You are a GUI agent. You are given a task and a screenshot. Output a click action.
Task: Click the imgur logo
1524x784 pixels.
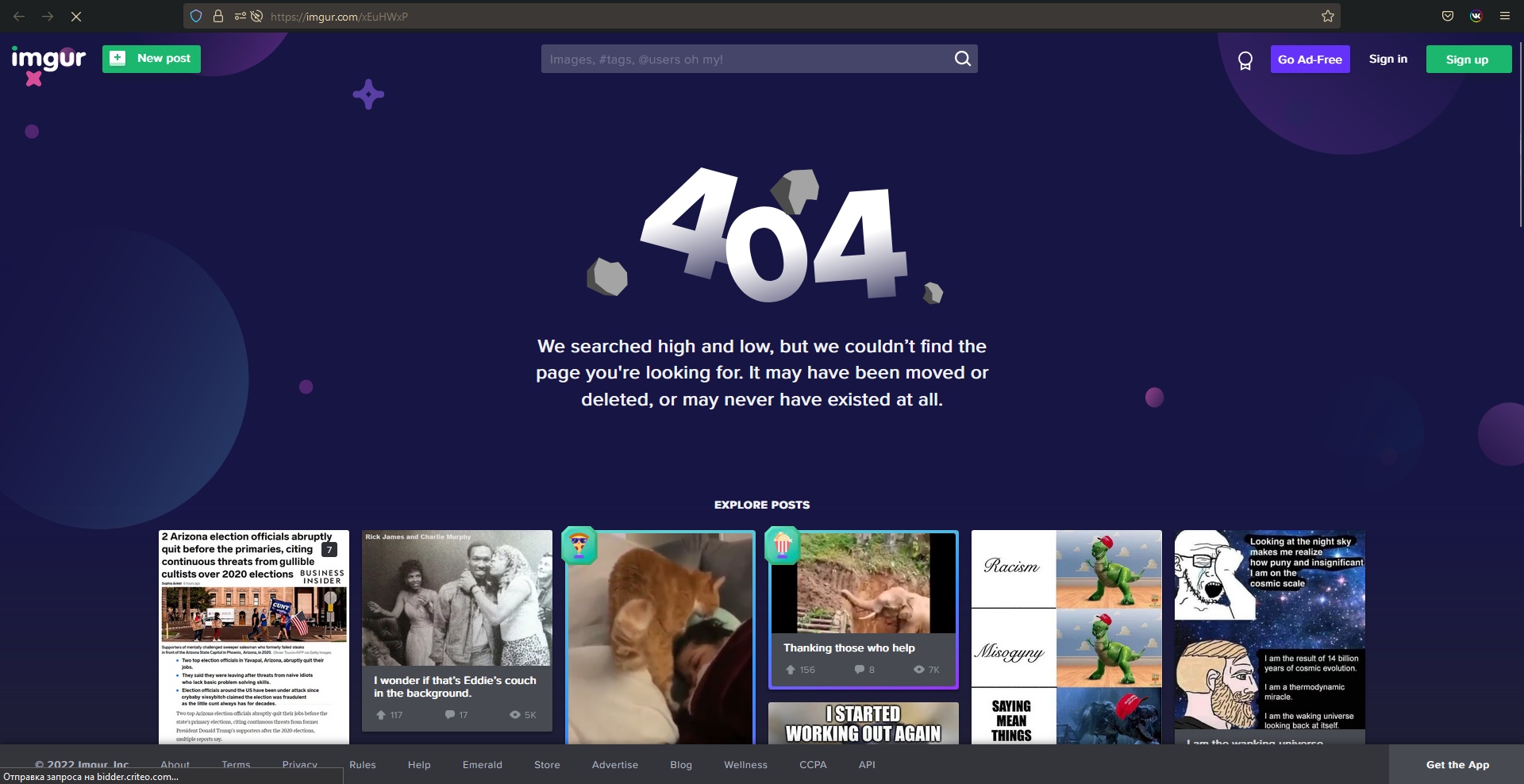coord(48,60)
